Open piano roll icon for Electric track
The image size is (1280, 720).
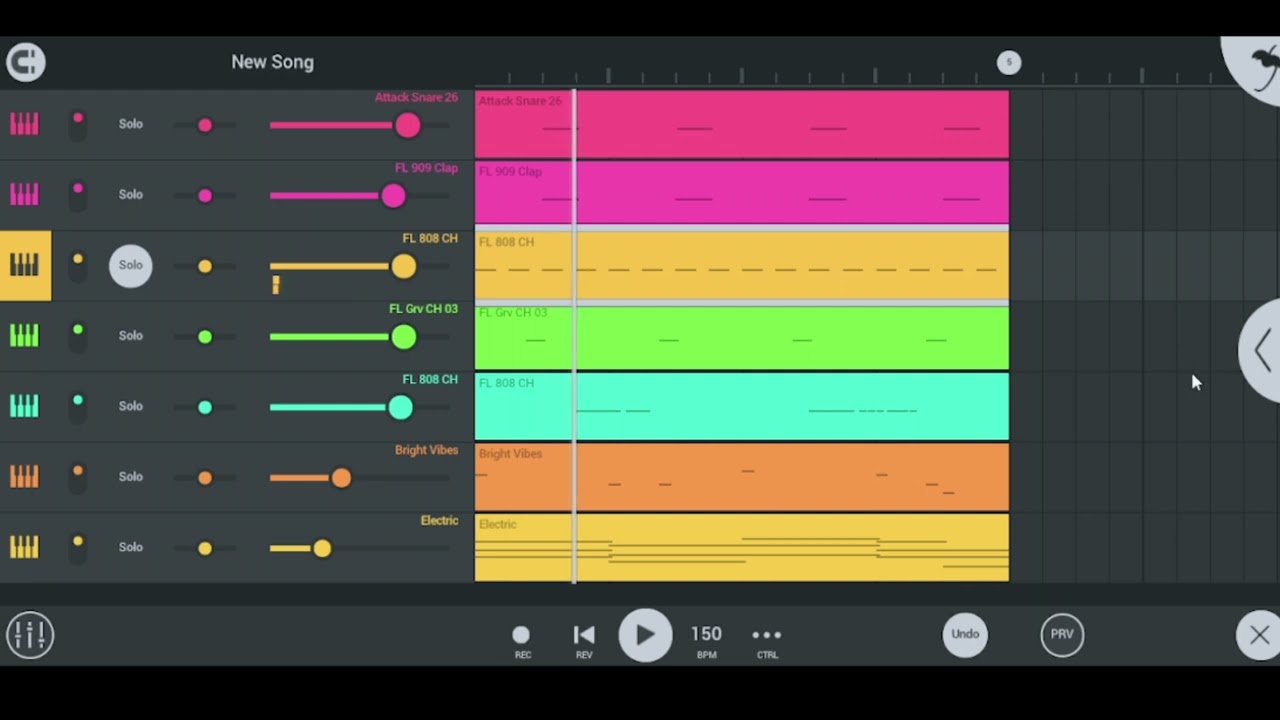[x=24, y=547]
